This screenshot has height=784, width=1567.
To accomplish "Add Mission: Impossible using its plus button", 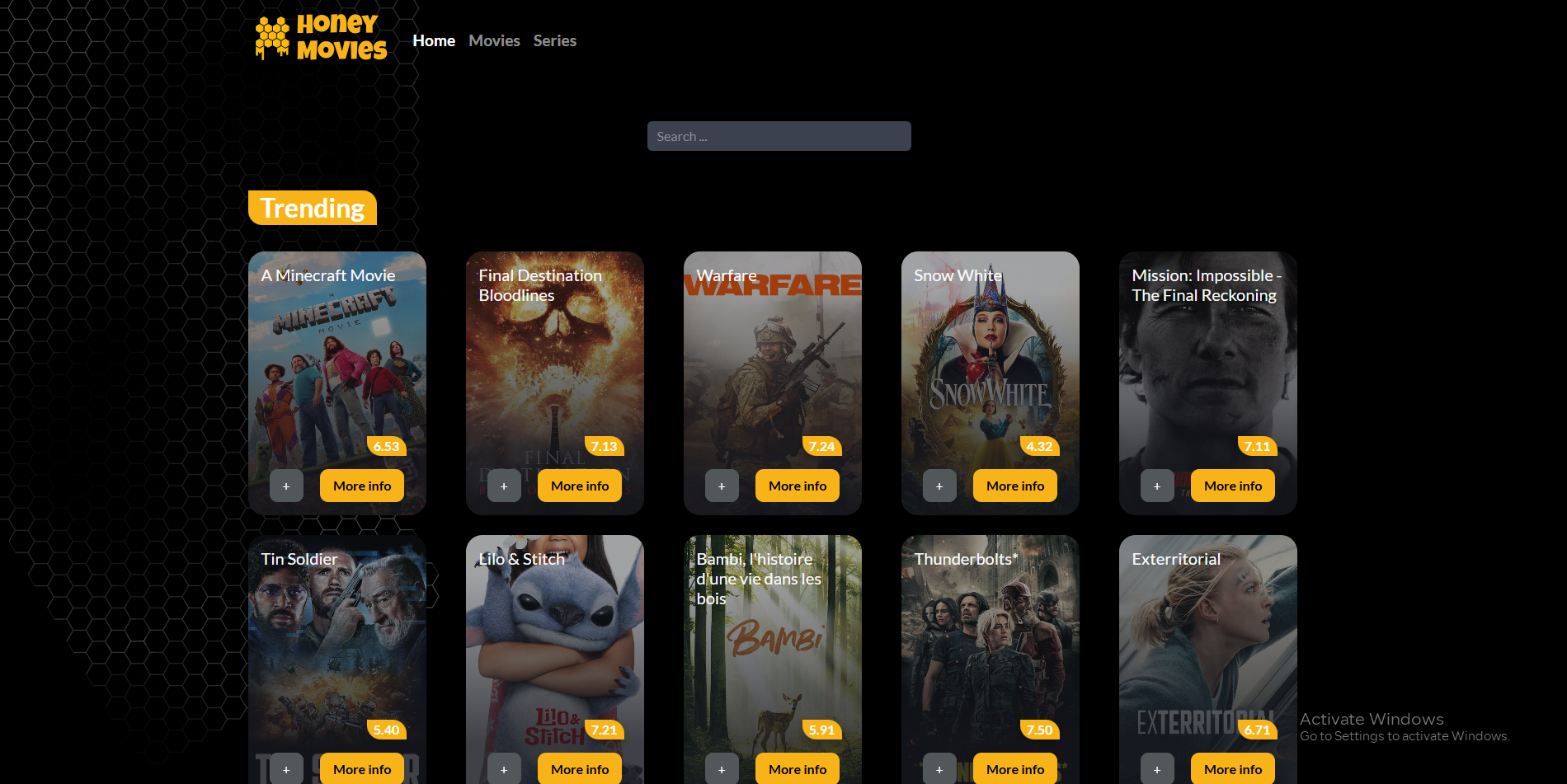I will (x=1157, y=486).
